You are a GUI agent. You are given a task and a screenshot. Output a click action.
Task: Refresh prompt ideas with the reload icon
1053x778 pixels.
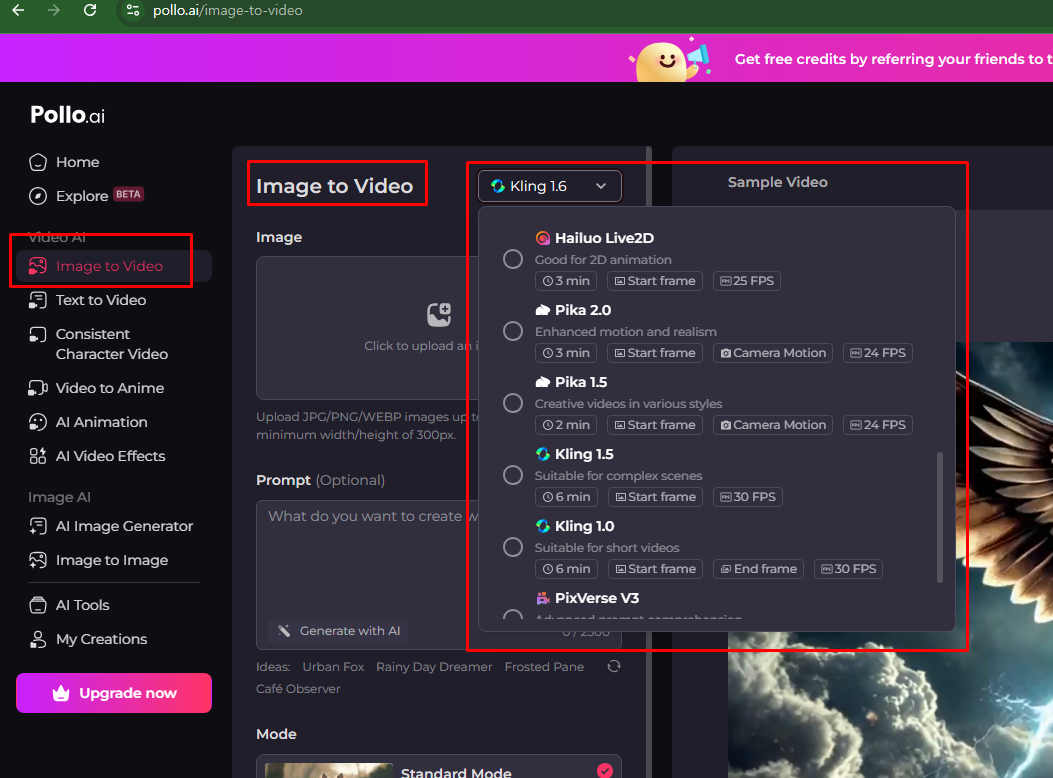614,667
